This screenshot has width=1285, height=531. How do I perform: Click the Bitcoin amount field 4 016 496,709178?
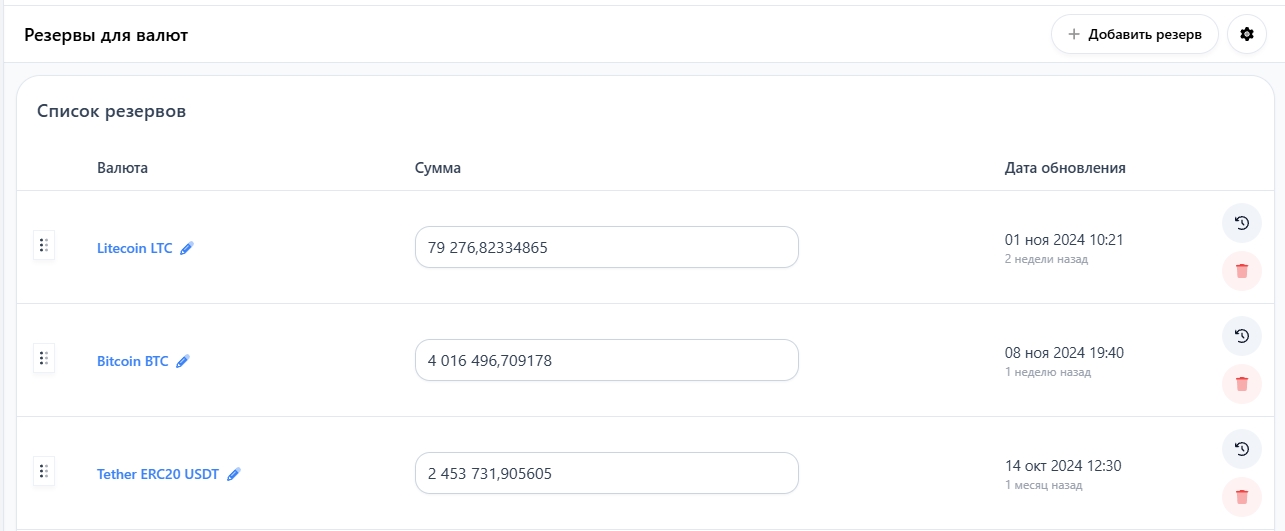pos(606,360)
